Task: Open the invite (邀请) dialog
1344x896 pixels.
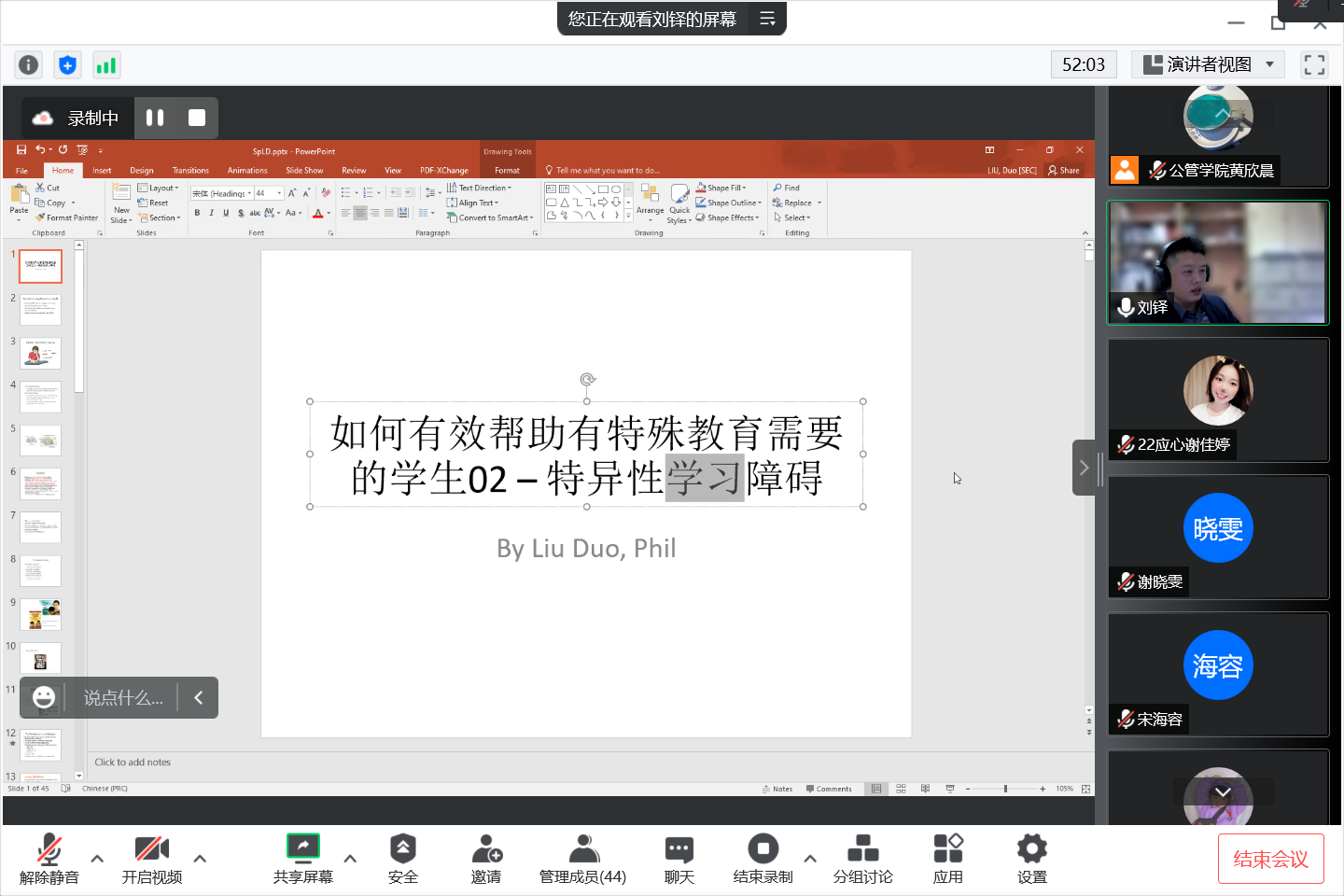Action: point(486,859)
